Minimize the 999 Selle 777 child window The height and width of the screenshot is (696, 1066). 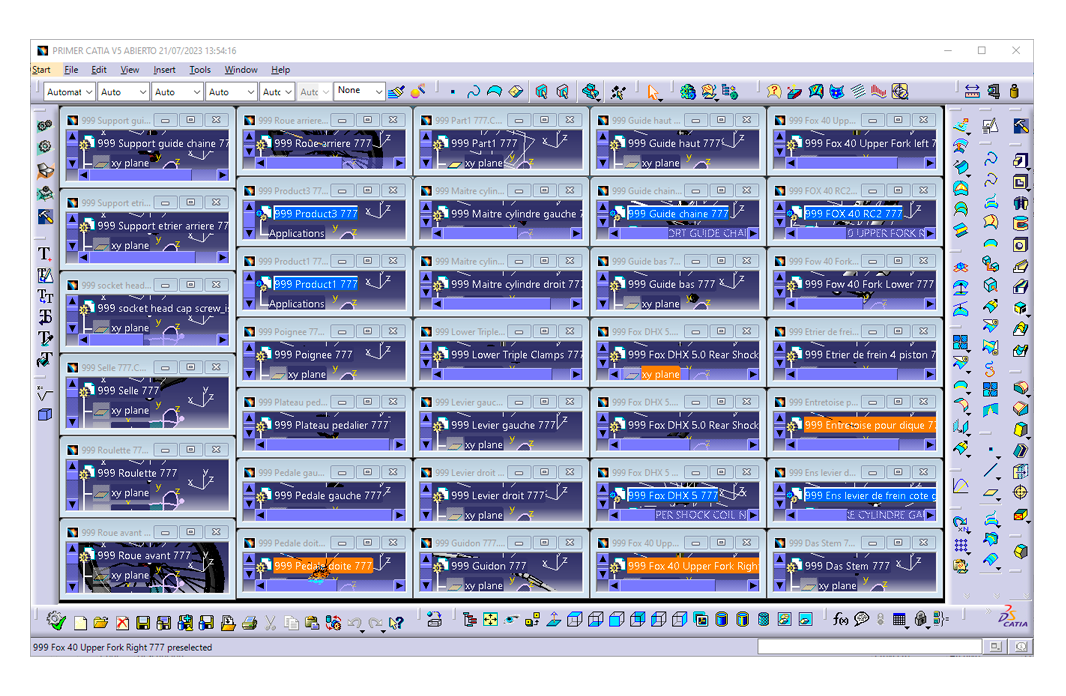[165, 367]
